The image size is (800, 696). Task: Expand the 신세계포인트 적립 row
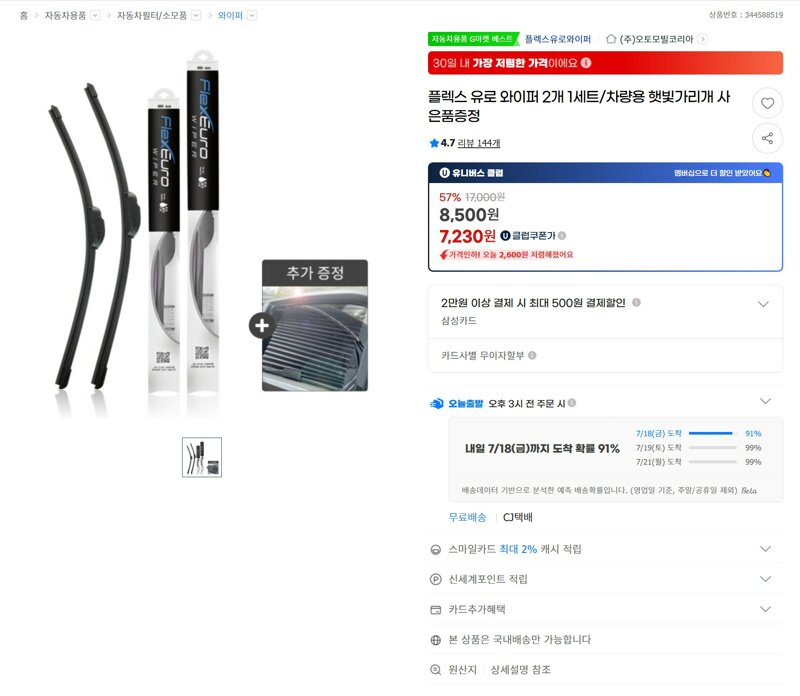(765, 579)
